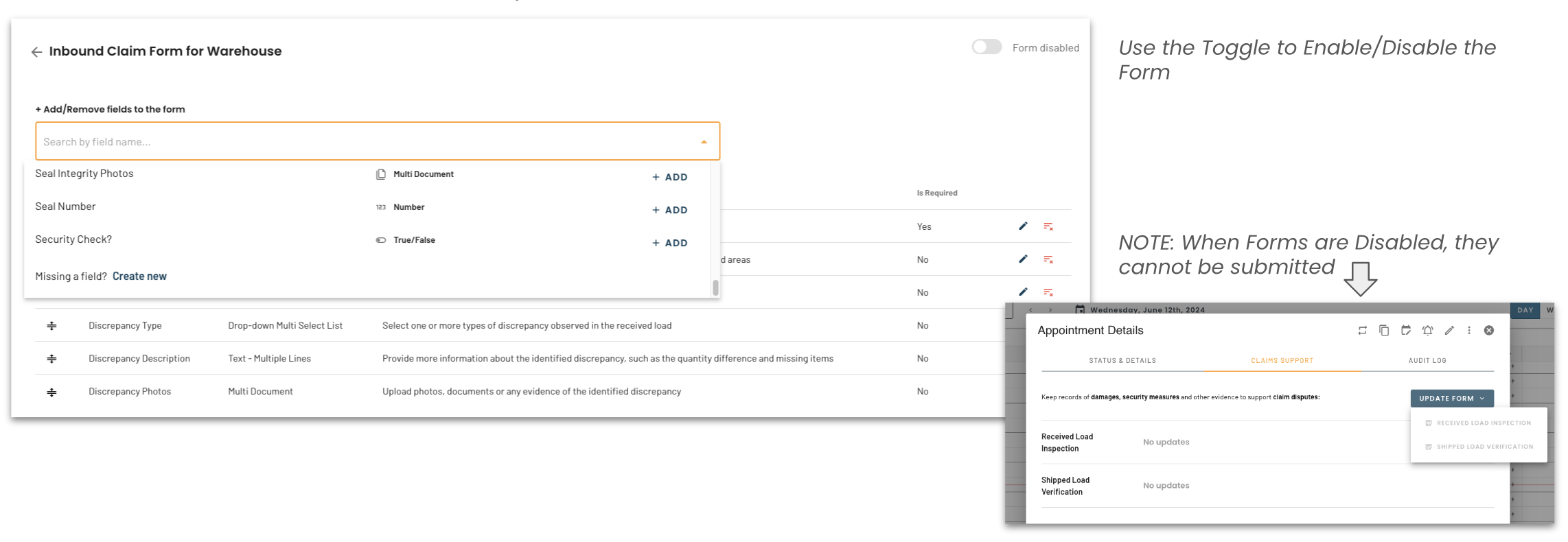Choose Shipped Load Verification from the menu
This screenshot has height=542, width=1568.
[x=1479, y=447]
